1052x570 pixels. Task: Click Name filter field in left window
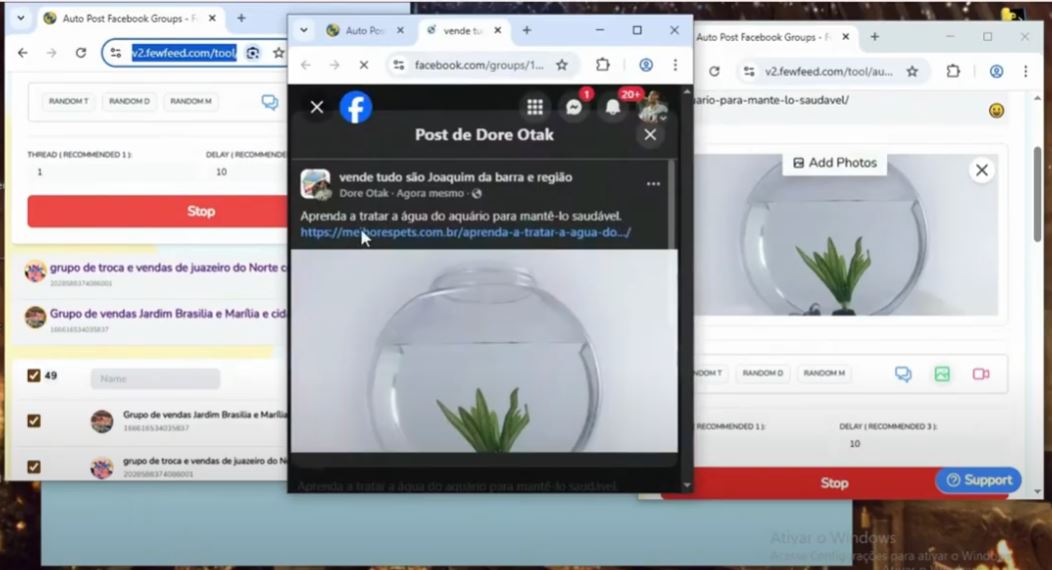155,379
